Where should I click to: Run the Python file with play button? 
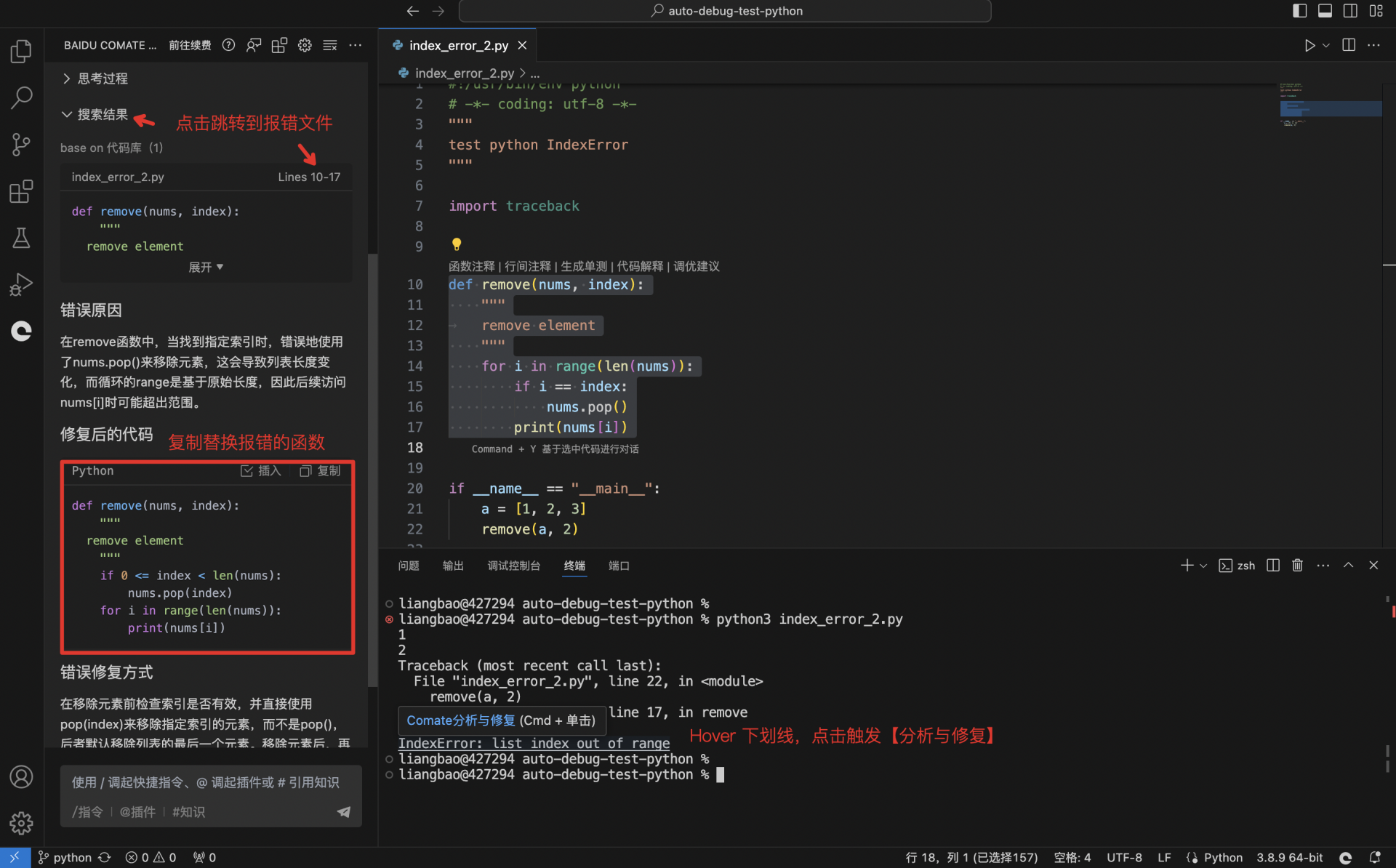[x=1309, y=45]
